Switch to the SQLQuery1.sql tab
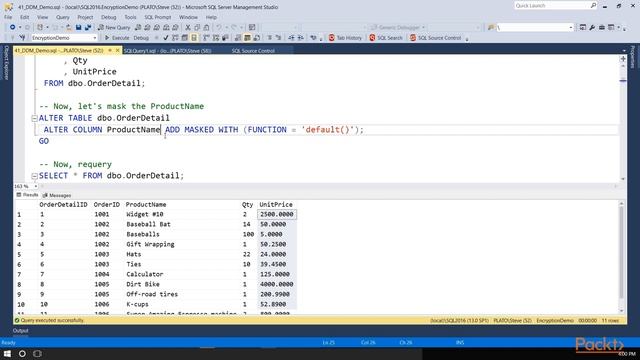 pyautogui.click(x=167, y=51)
